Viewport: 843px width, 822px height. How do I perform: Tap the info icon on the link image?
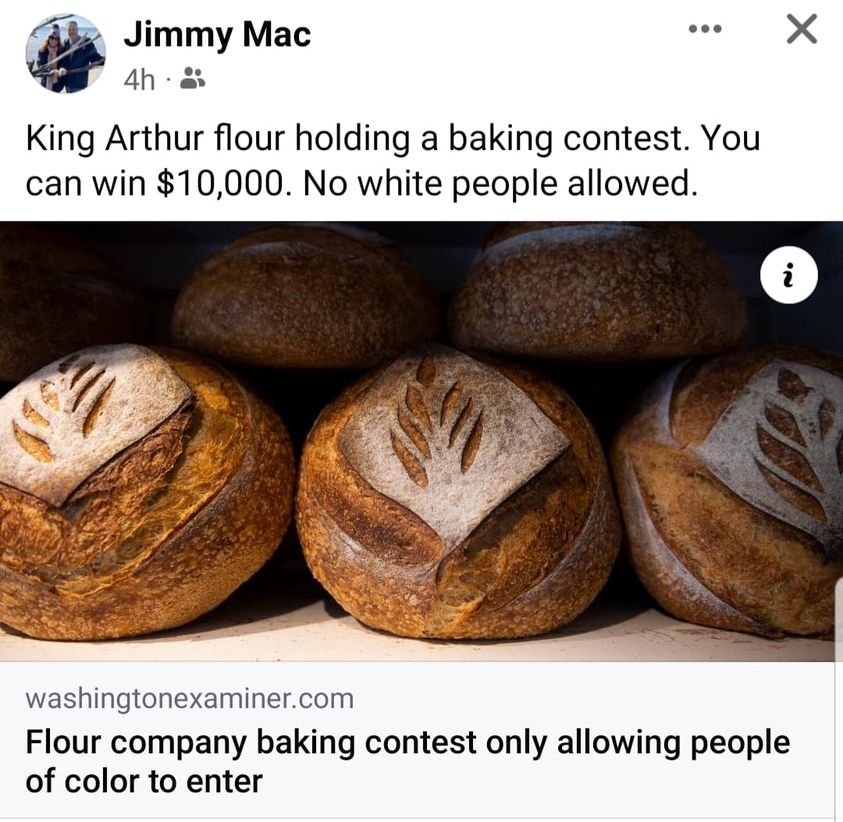coord(789,275)
